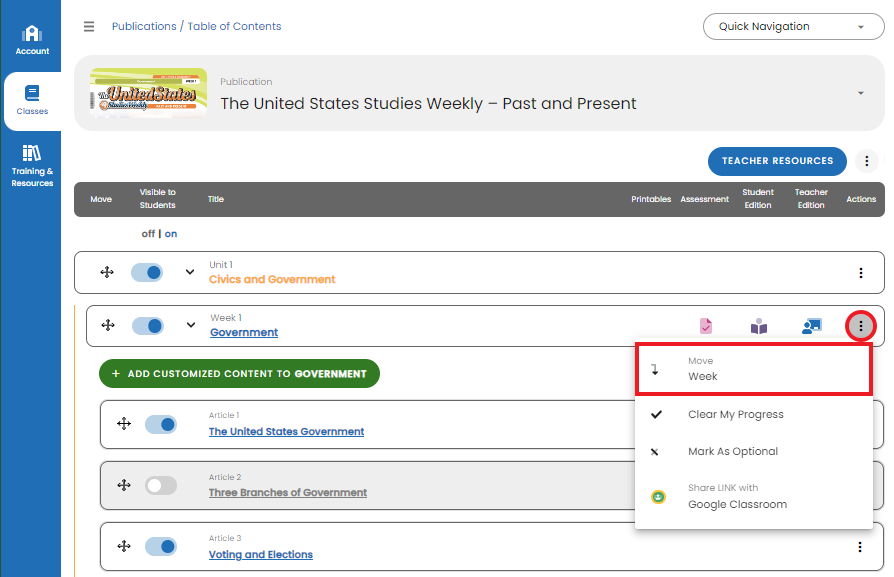Image resolution: width=894 pixels, height=577 pixels.
Task: Collapse the Unit 1 chevron
Action: (190, 272)
